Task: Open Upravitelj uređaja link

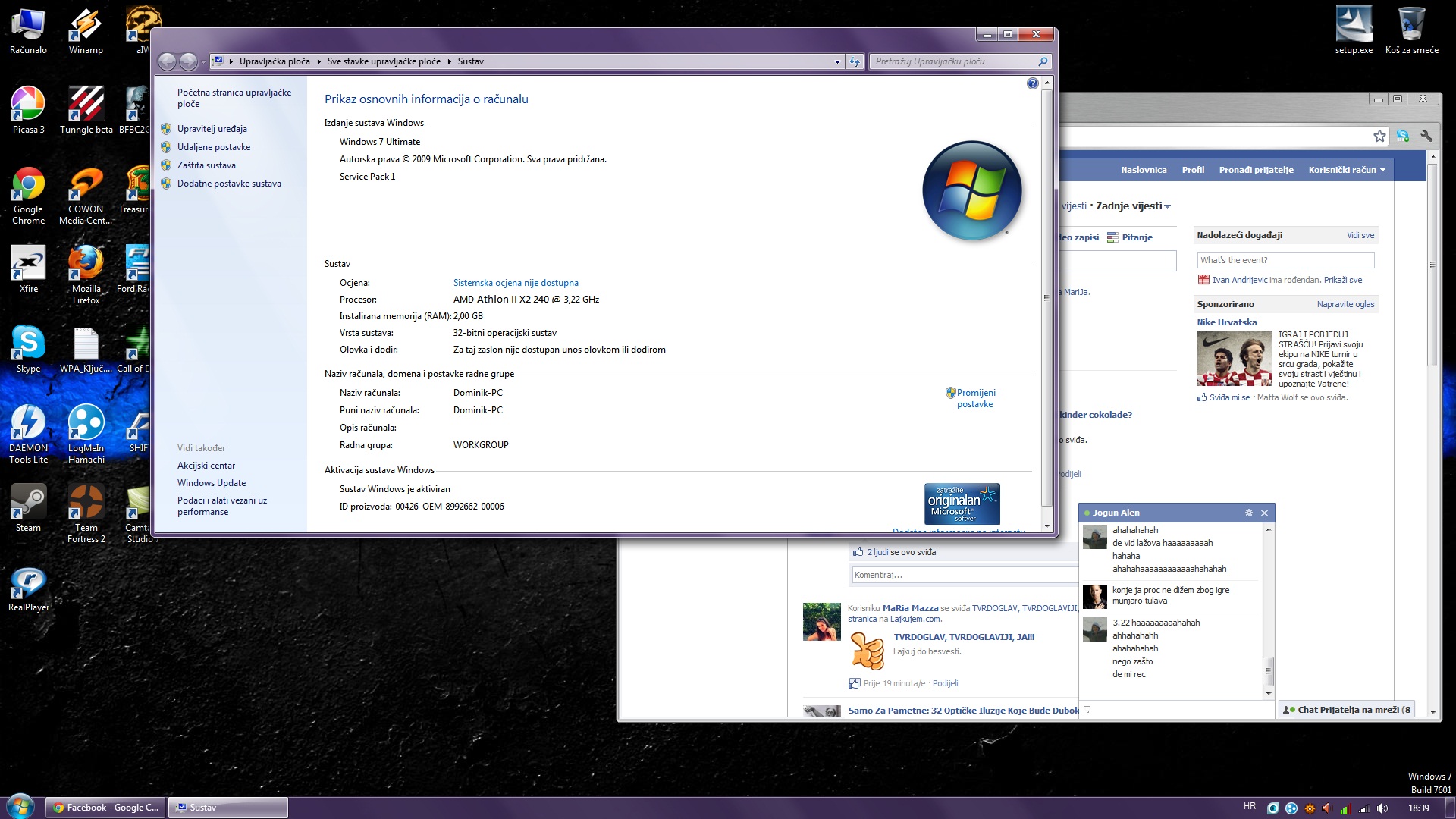Action: coord(212,129)
